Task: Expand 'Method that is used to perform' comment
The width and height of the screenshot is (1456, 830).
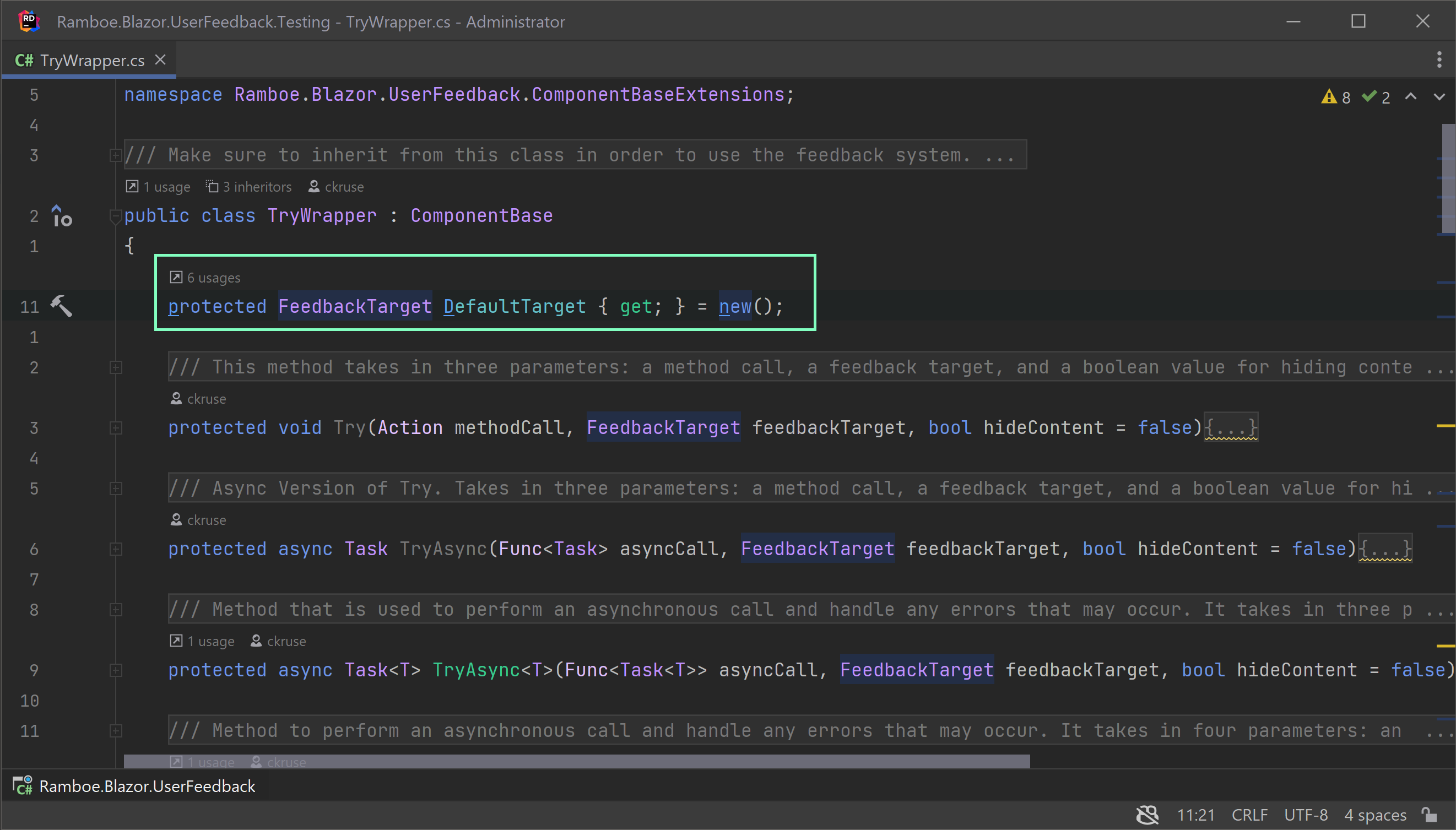Action: click(116, 609)
